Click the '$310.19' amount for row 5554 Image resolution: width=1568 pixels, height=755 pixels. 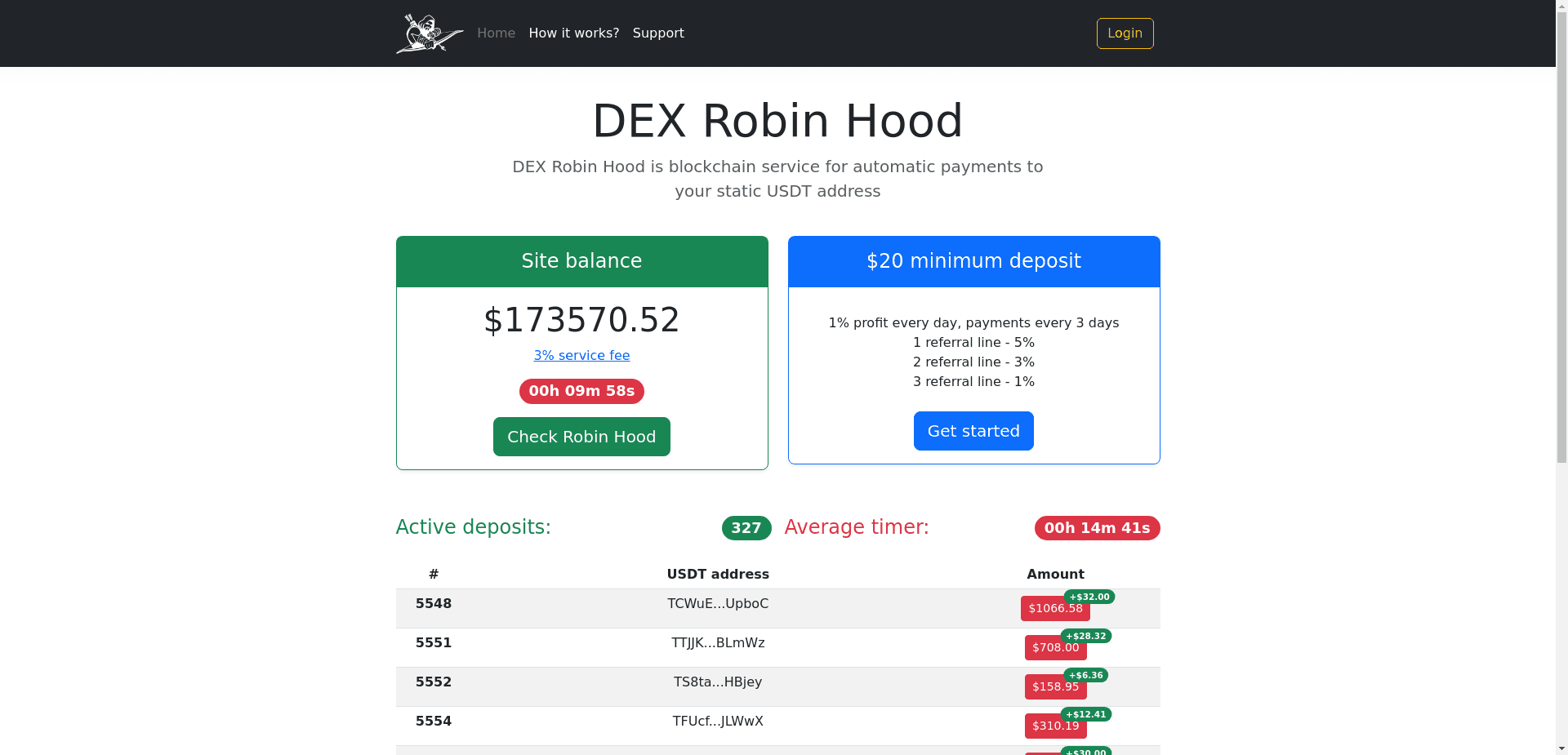point(1055,726)
